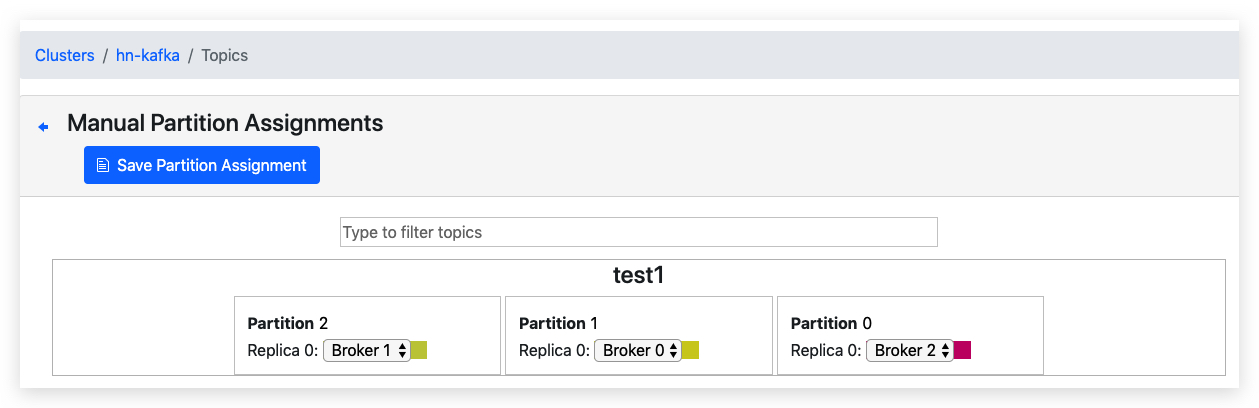This screenshot has height=408, width=1259.
Task: Navigate to the hn-kafka cluster link
Action: [148, 55]
